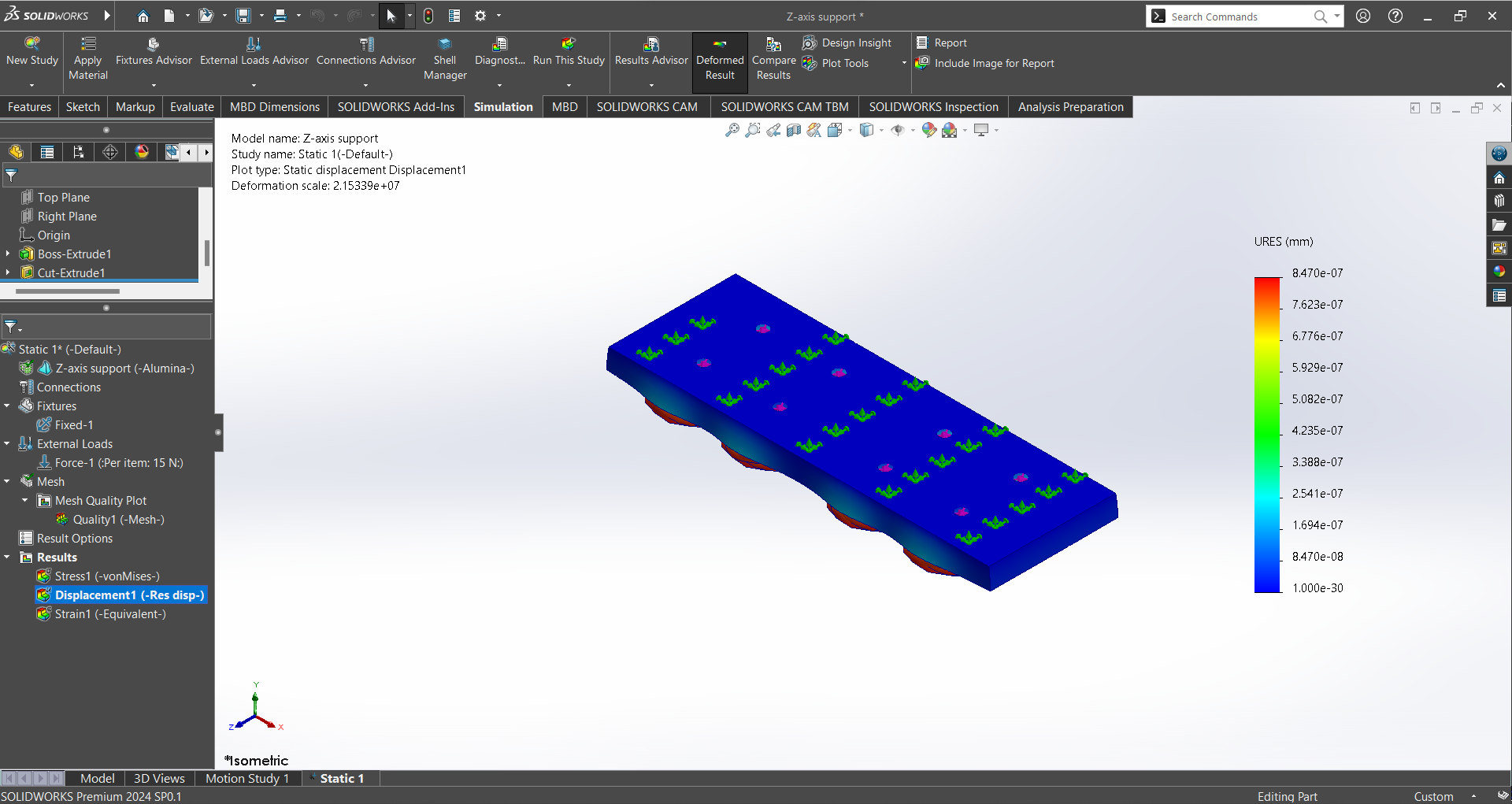This screenshot has height=804, width=1512.
Task: Activate the Section View tool
Action: coord(794,130)
